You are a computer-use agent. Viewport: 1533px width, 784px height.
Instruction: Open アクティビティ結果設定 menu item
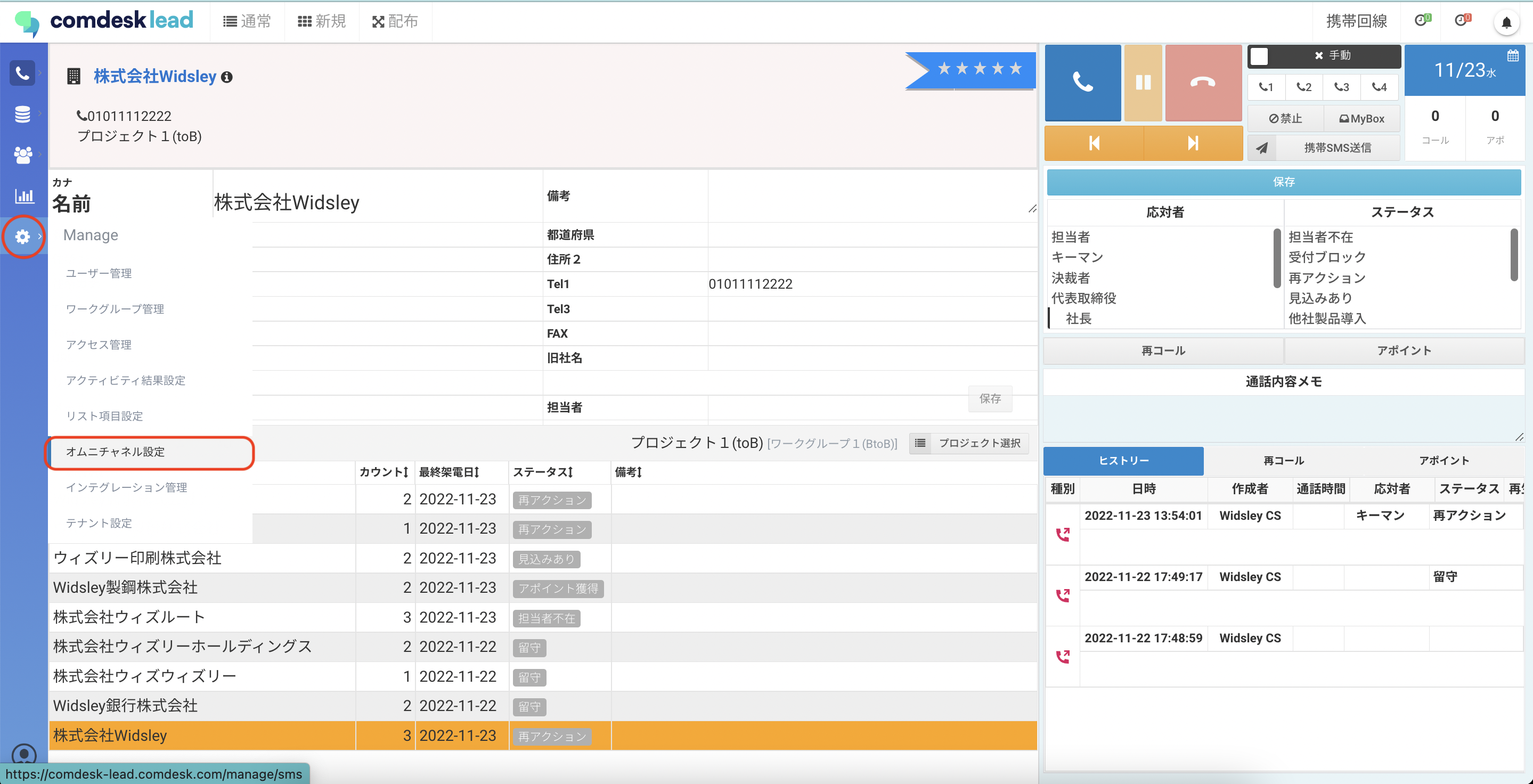126,380
